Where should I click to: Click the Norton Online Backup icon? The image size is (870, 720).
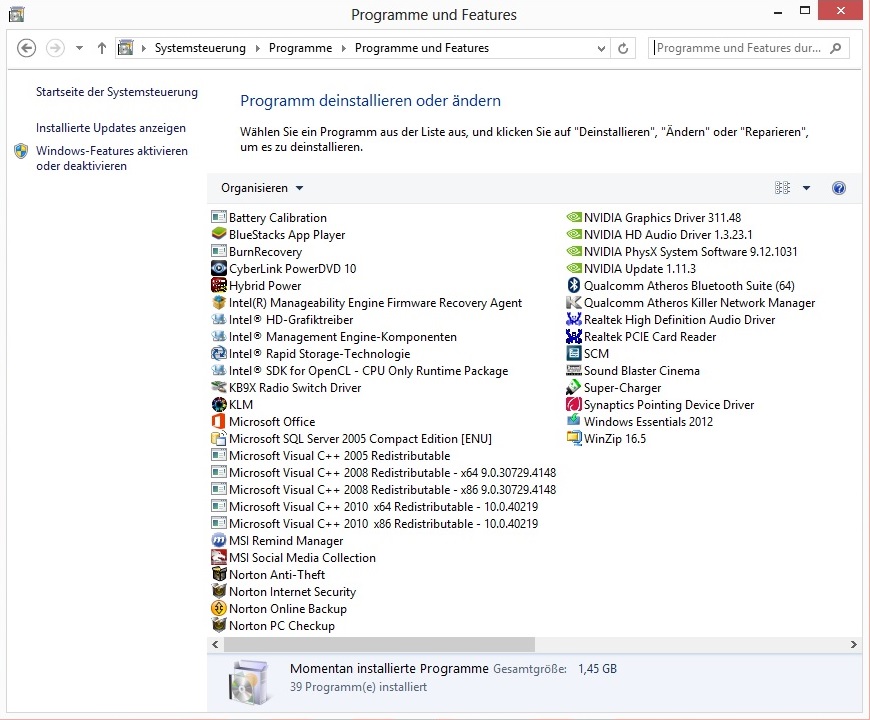click(x=219, y=609)
